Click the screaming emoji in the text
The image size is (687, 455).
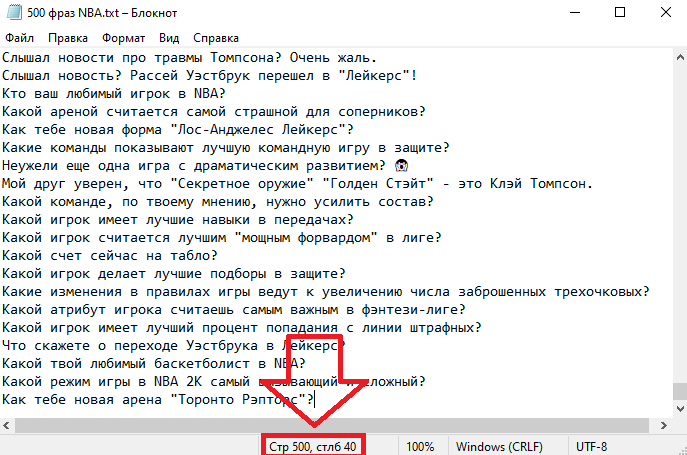[398, 165]
